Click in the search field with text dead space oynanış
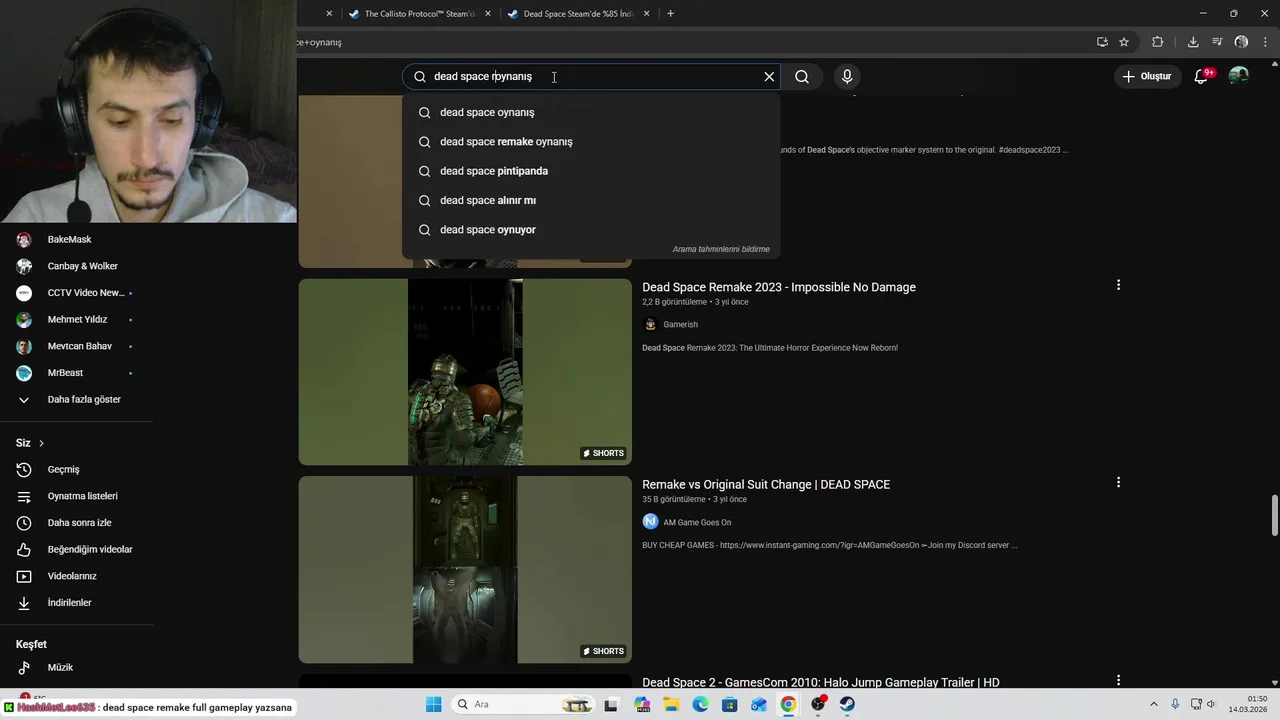1280x720 pixels. pyautogui.click(x=590, y=76)
